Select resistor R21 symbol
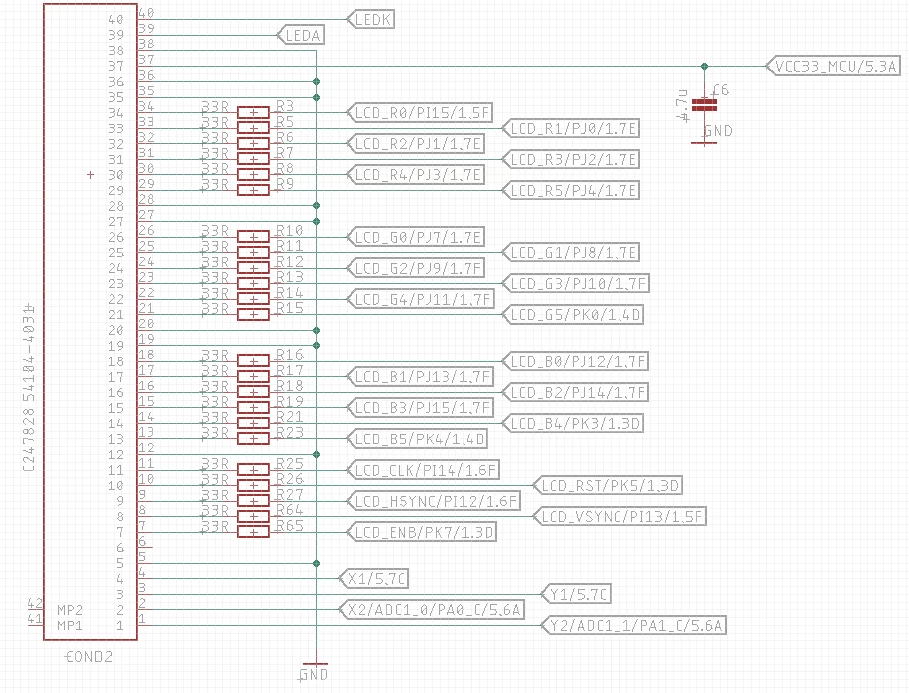The height and width of the screenshot is (693, 909). tap(253, 424)
